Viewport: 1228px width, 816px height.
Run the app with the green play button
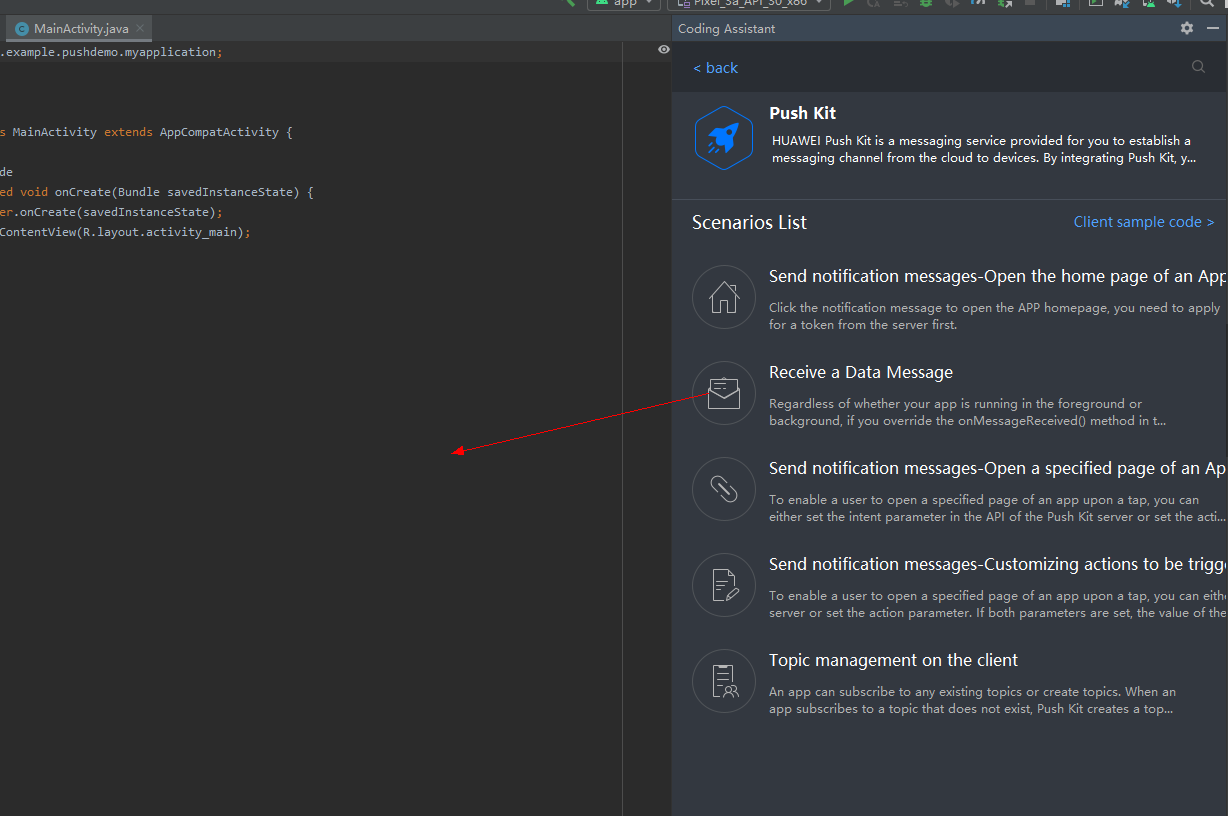click(x=849, y=3)
